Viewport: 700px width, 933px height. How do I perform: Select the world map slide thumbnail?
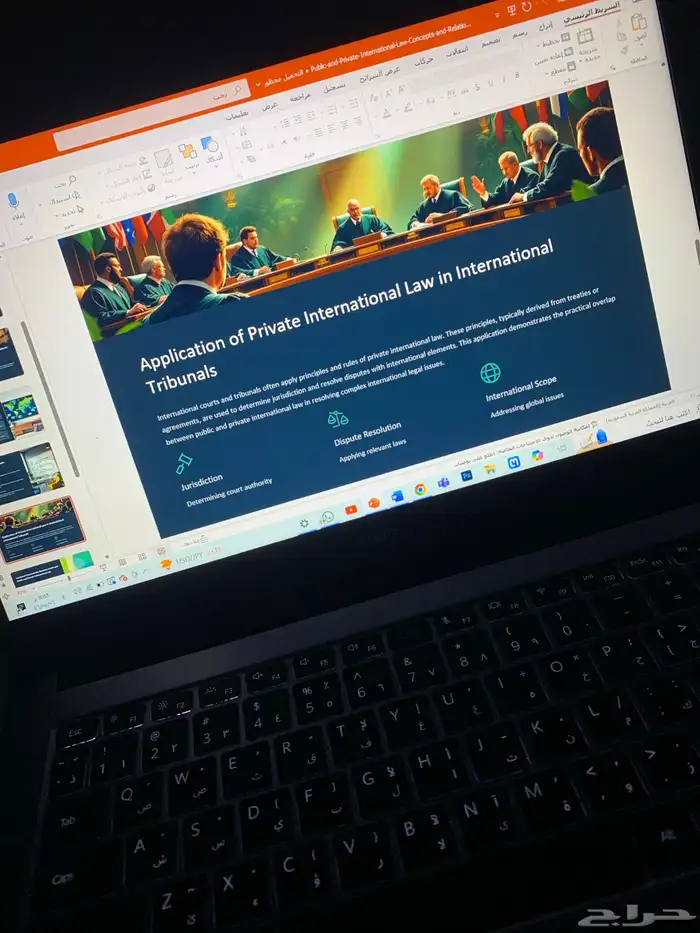pos(21,415)
